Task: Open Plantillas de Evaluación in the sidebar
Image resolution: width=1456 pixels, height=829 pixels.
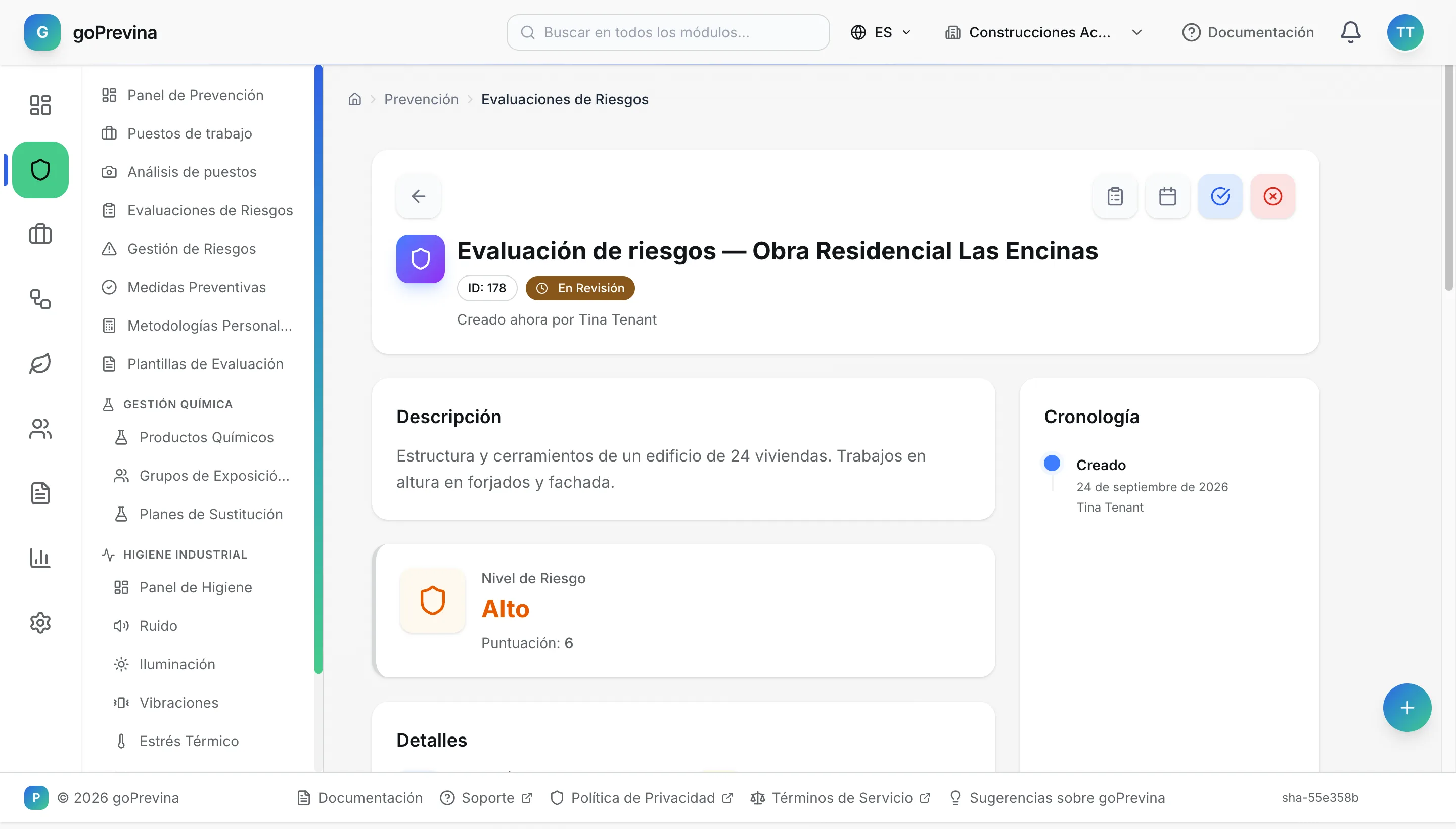Action: coord(197,364)
